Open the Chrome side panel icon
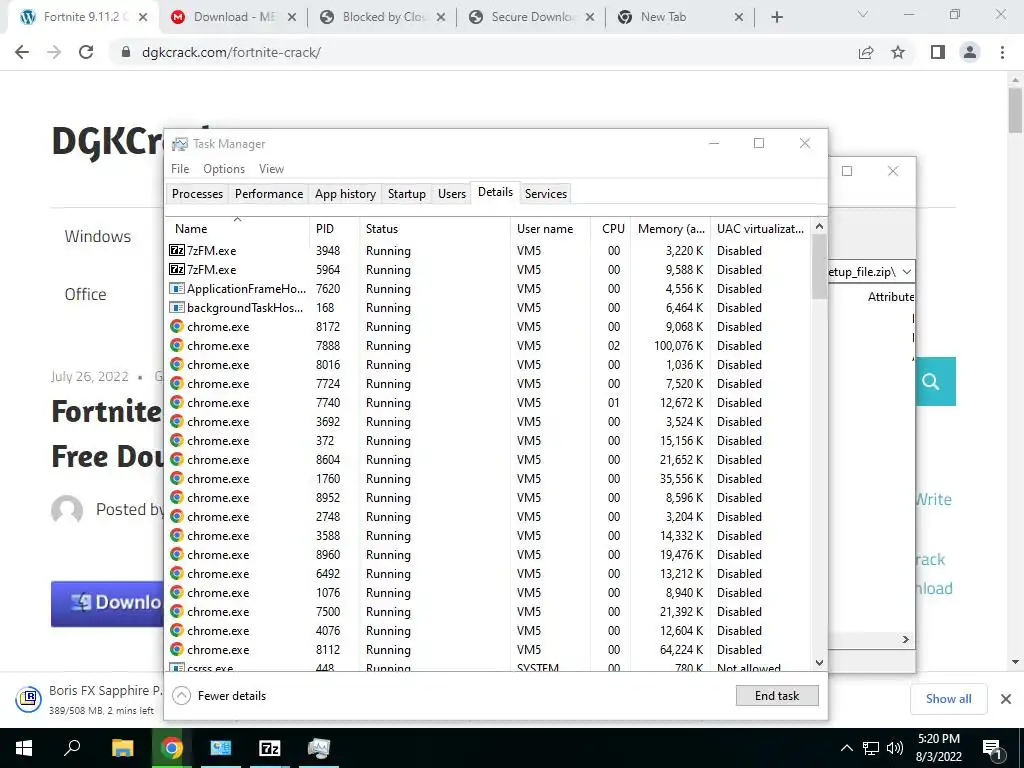Image resolution: width=1024 pixels, height=768 pixels. click(x=938, y=52)
